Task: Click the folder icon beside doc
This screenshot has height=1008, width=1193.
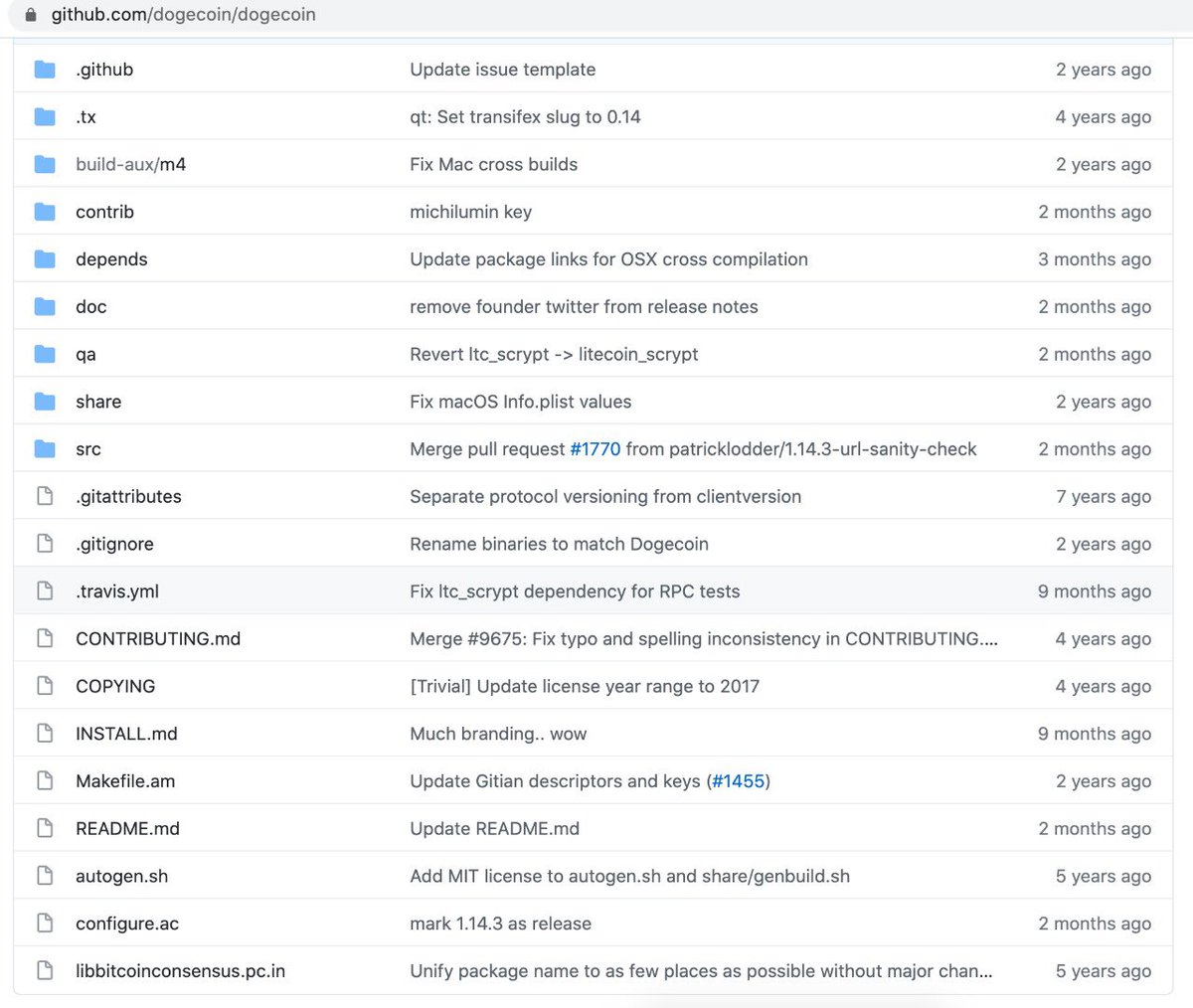Action: click(x=45, y=307)
